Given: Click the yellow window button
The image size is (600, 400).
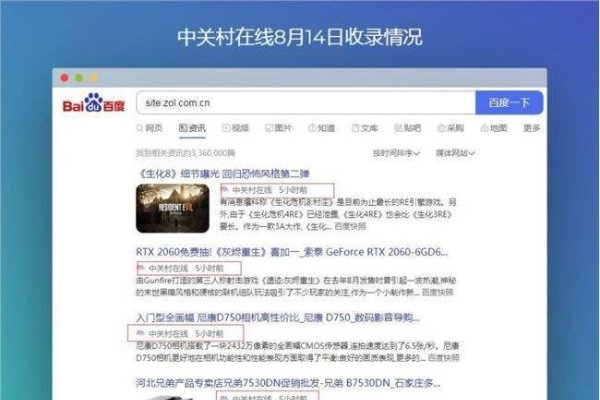Looking at the screenshot, I should point(94,78).
